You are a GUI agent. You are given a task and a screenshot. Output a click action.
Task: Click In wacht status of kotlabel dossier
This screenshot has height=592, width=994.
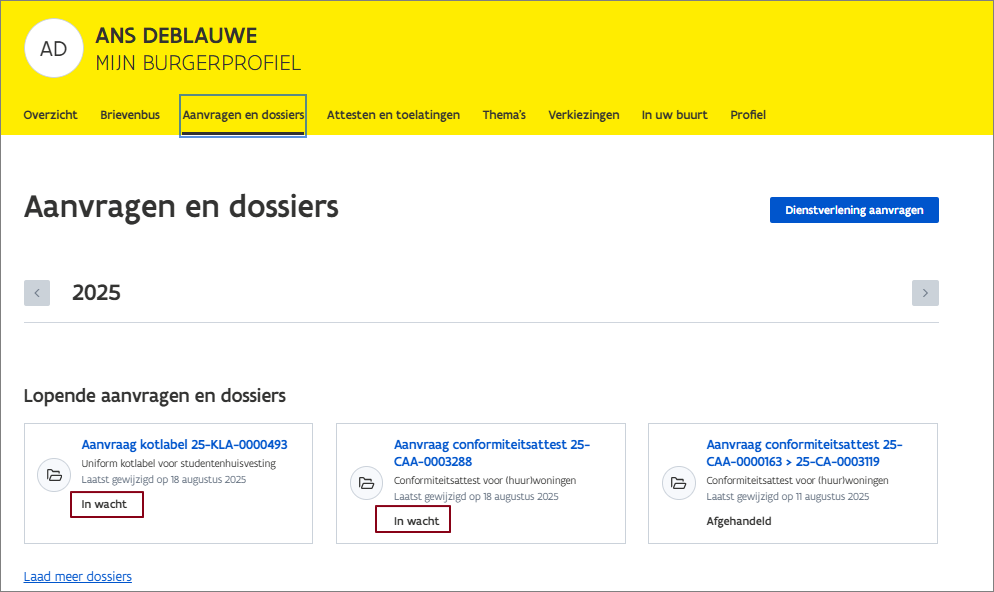pyautogui.click(x=105, y=505)
